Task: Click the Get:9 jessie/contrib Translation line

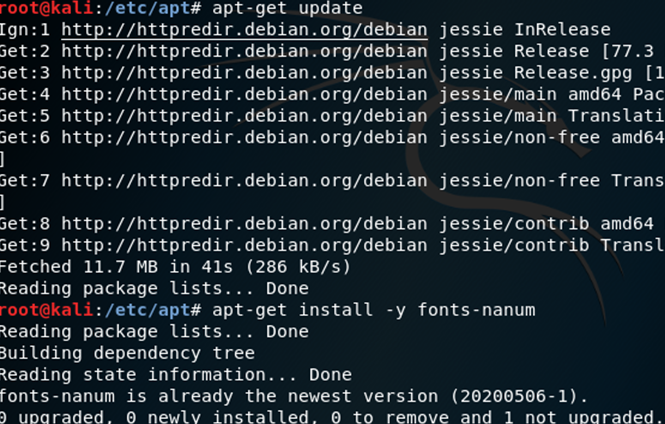Action: [332, 245]
